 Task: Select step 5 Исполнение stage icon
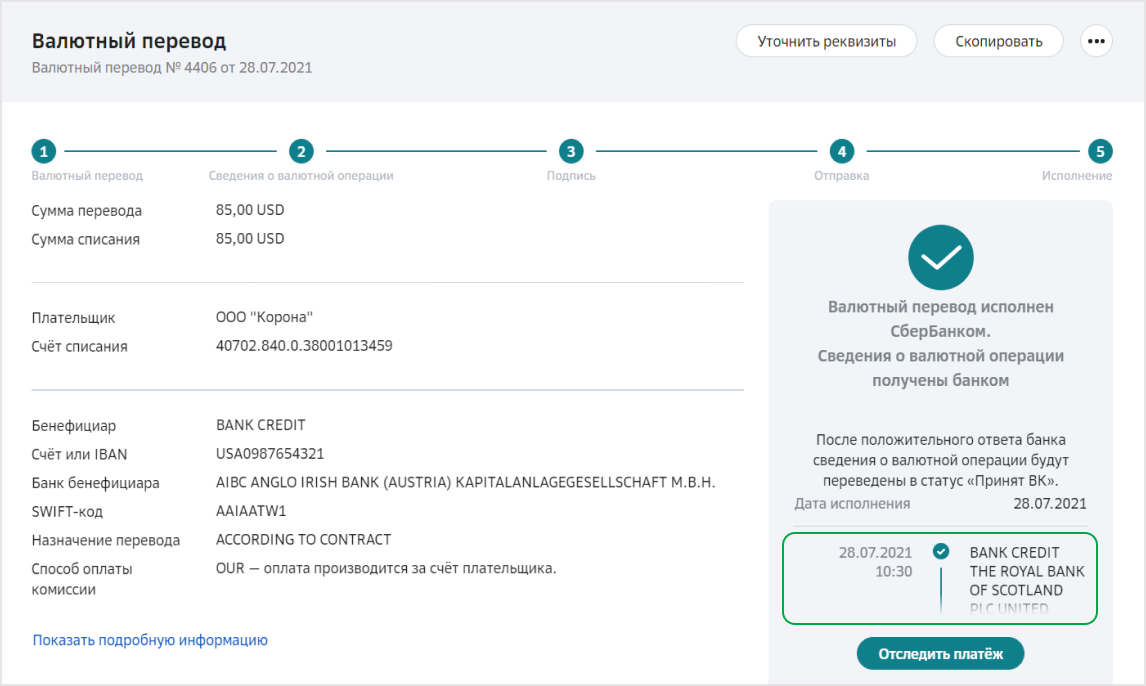(1101, 151)
